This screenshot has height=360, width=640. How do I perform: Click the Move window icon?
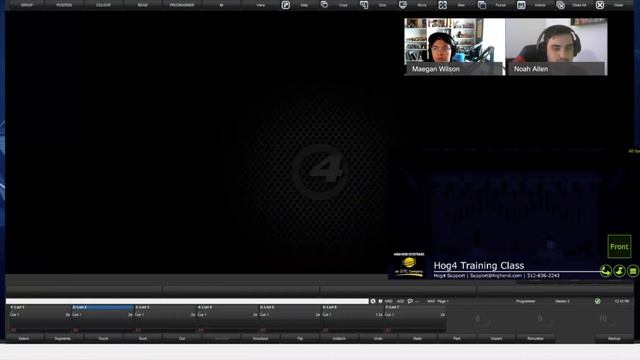(403, 5)
